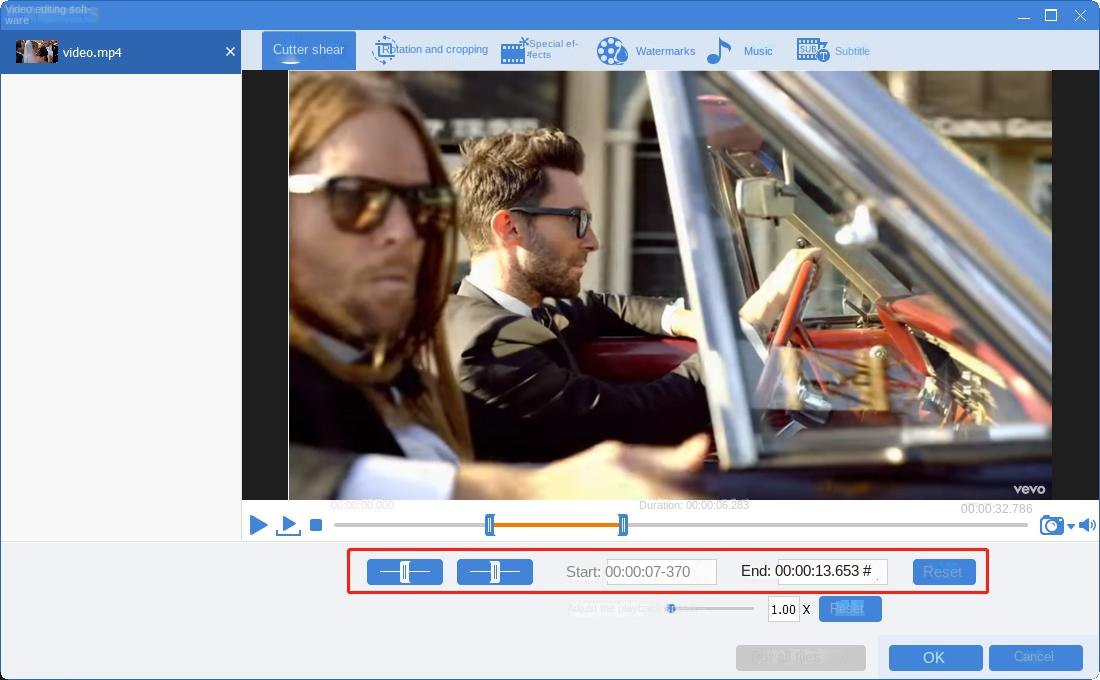This screenshot has width=1100, height=680.
Task: Click the second blue cut marker button
Action: (x=494, y=571)
